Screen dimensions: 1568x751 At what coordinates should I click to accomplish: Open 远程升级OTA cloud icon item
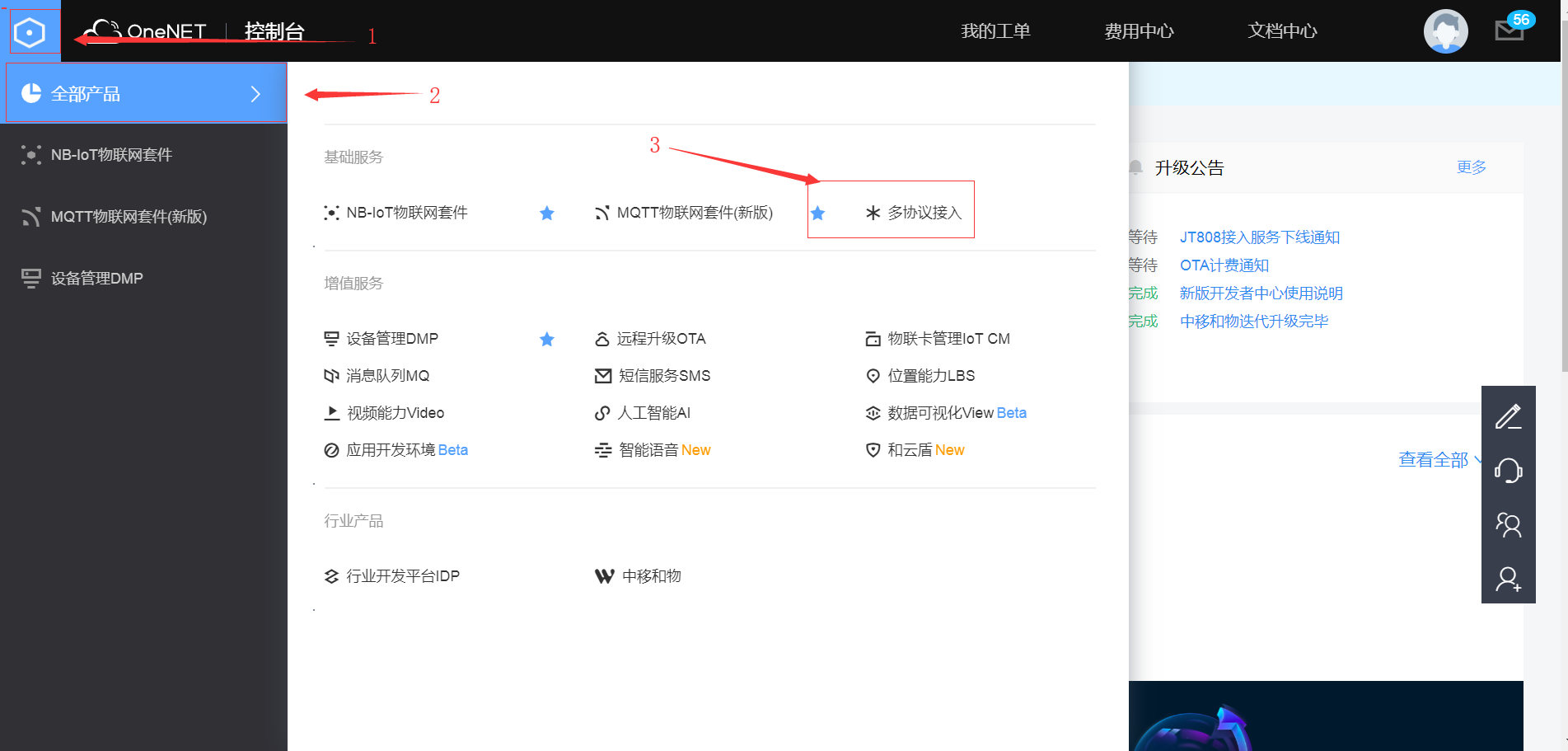650,339
